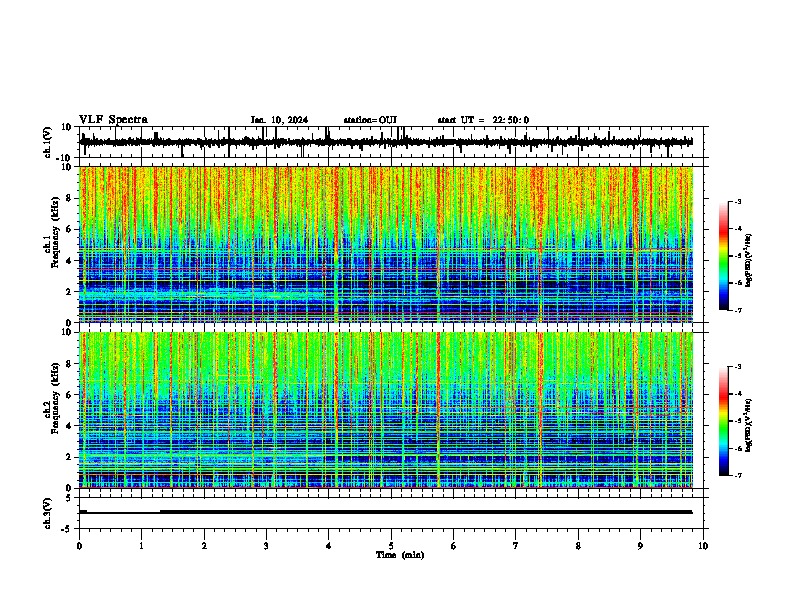Click the "start UT = 22:50:0" text
Screen dimensions: 792x612
pos(483,120)
